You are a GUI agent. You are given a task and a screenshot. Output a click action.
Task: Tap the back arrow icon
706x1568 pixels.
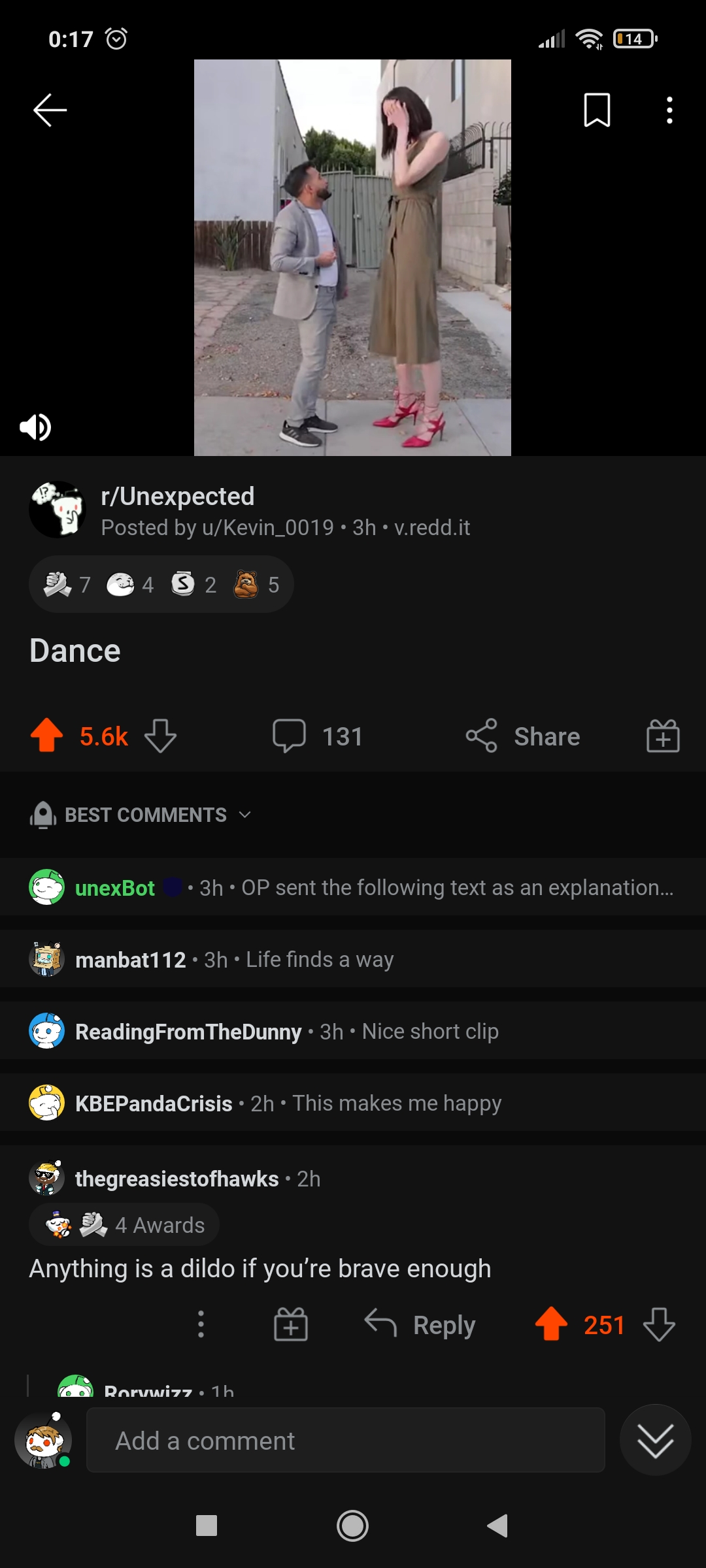click(50, 110)
